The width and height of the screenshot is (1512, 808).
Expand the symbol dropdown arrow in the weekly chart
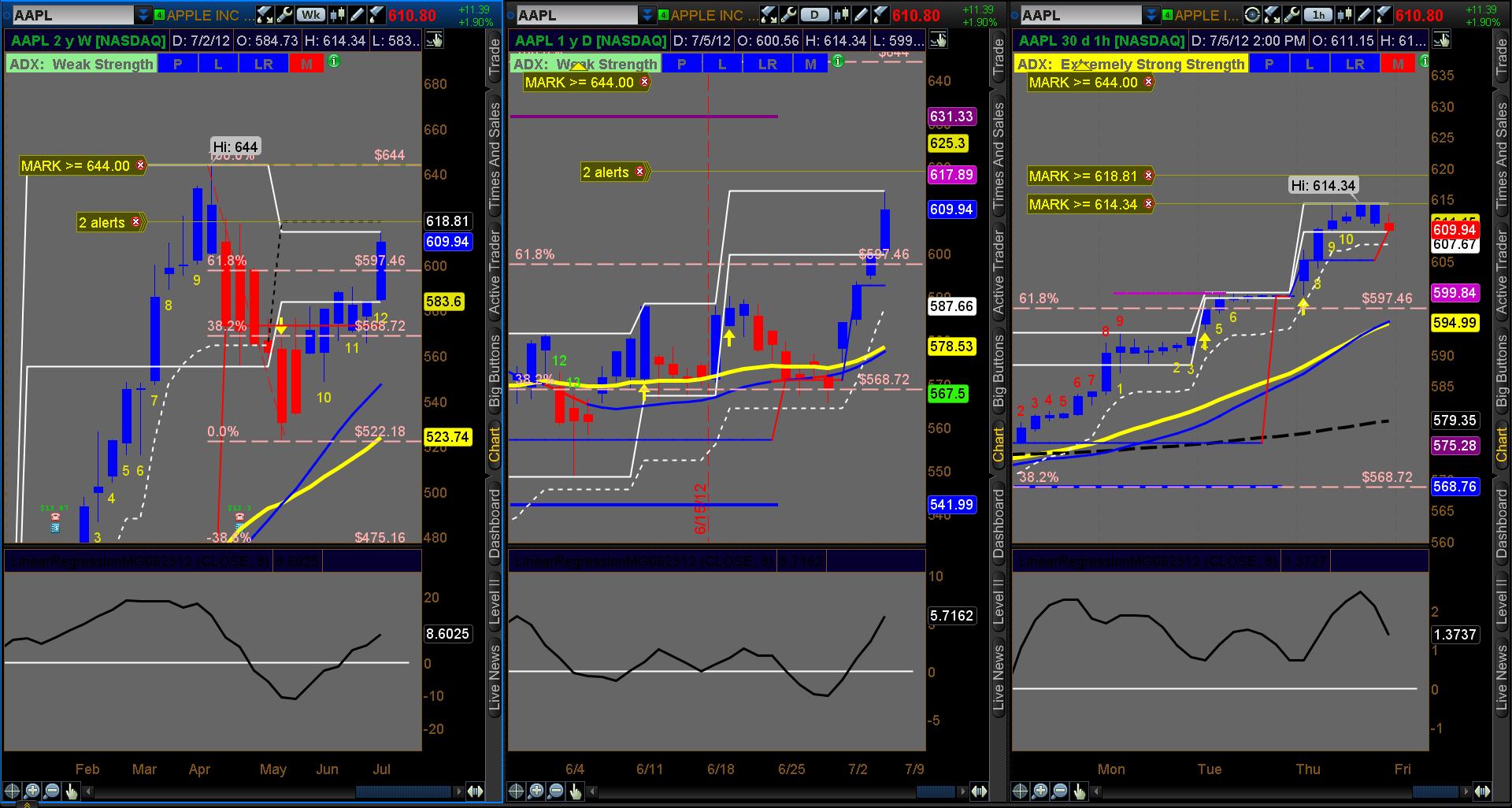pos(143,15)
